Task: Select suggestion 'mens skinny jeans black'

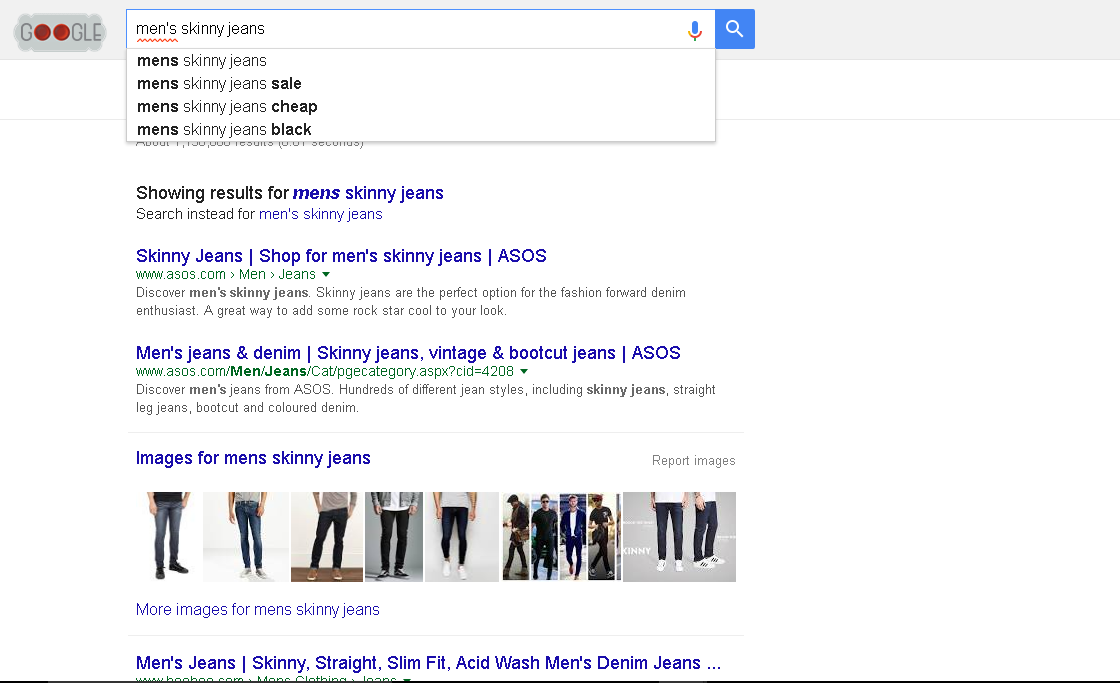Action: 421,129
